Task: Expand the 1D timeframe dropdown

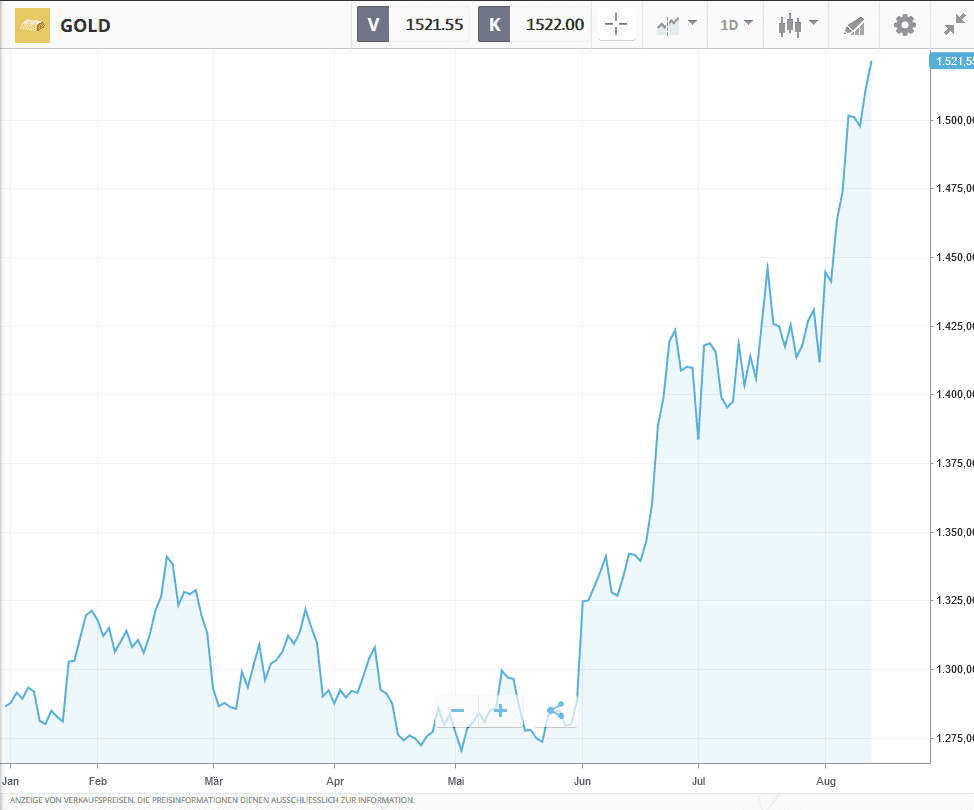Action: (736, 24)
